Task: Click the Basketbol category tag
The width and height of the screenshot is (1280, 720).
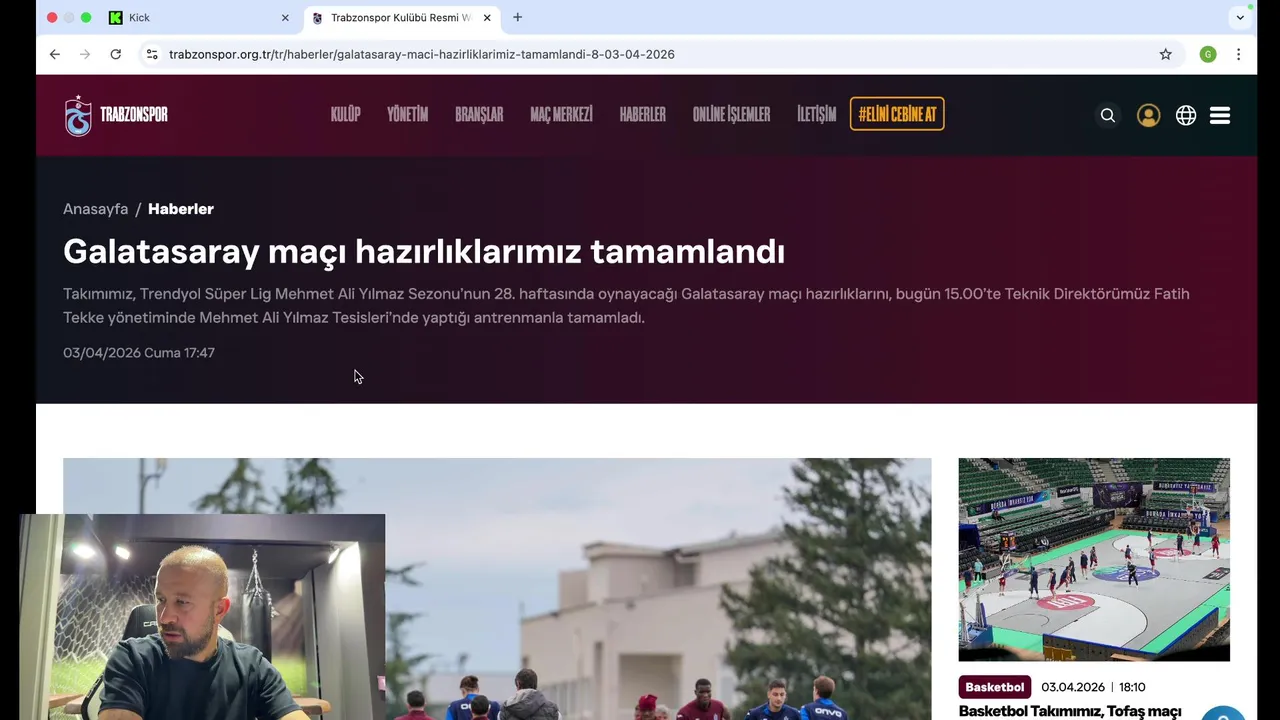Action: point(995,687)
